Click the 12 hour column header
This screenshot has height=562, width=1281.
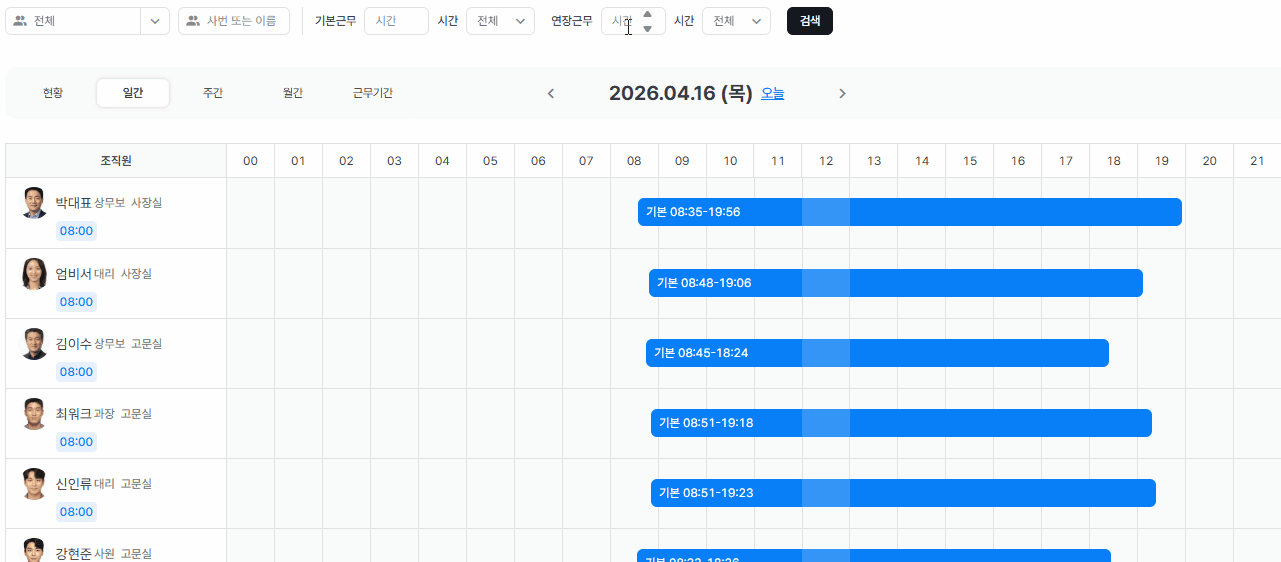(826, 161)
